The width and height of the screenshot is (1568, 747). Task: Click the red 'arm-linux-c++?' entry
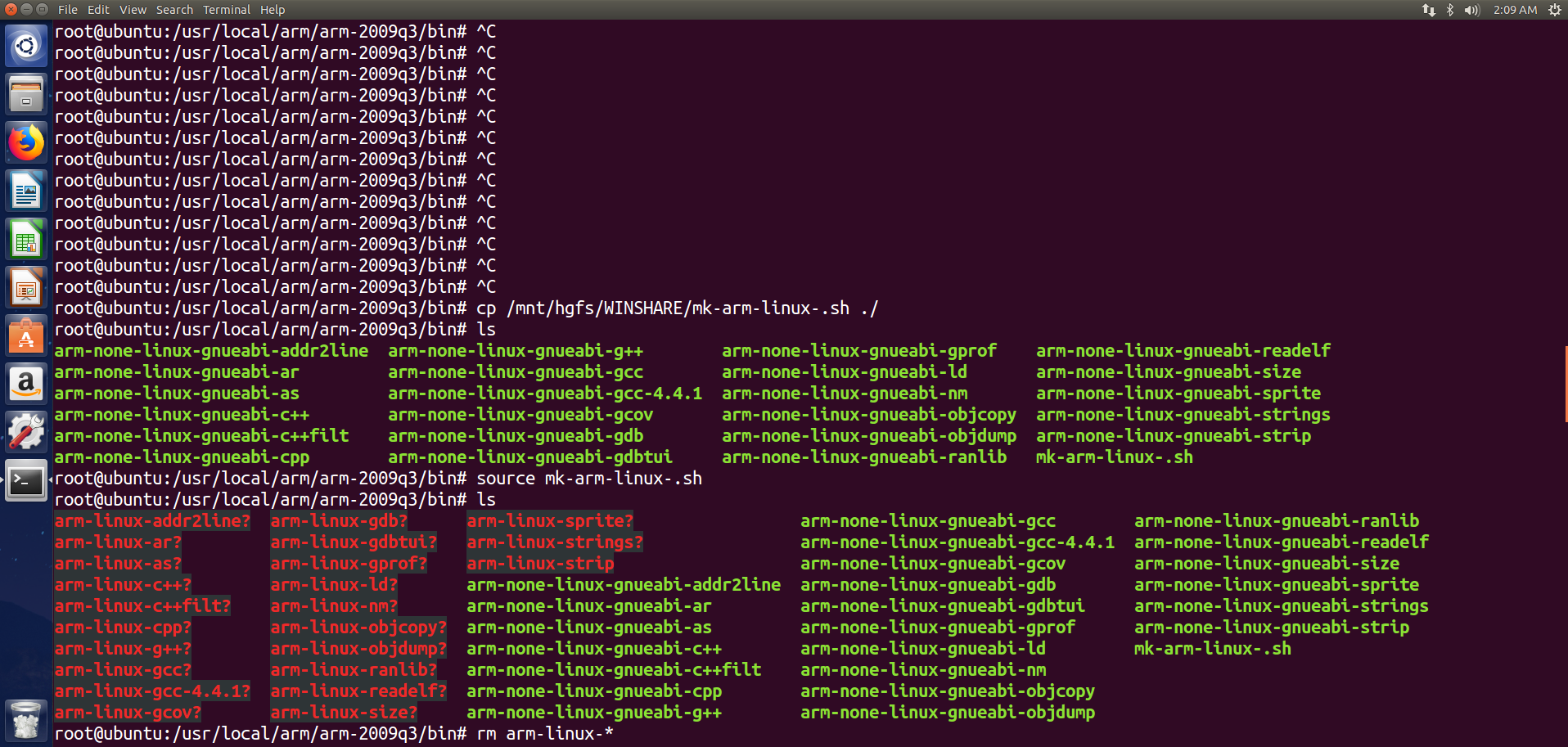[x=123, y=585]
